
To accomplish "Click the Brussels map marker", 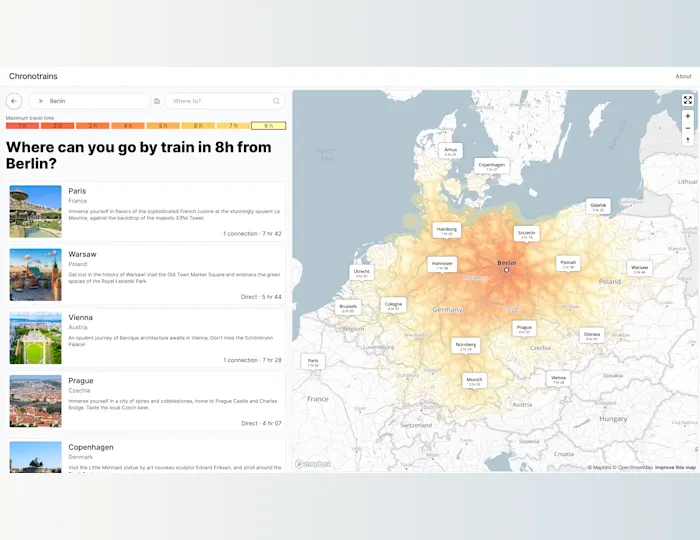I will (348, 308).
